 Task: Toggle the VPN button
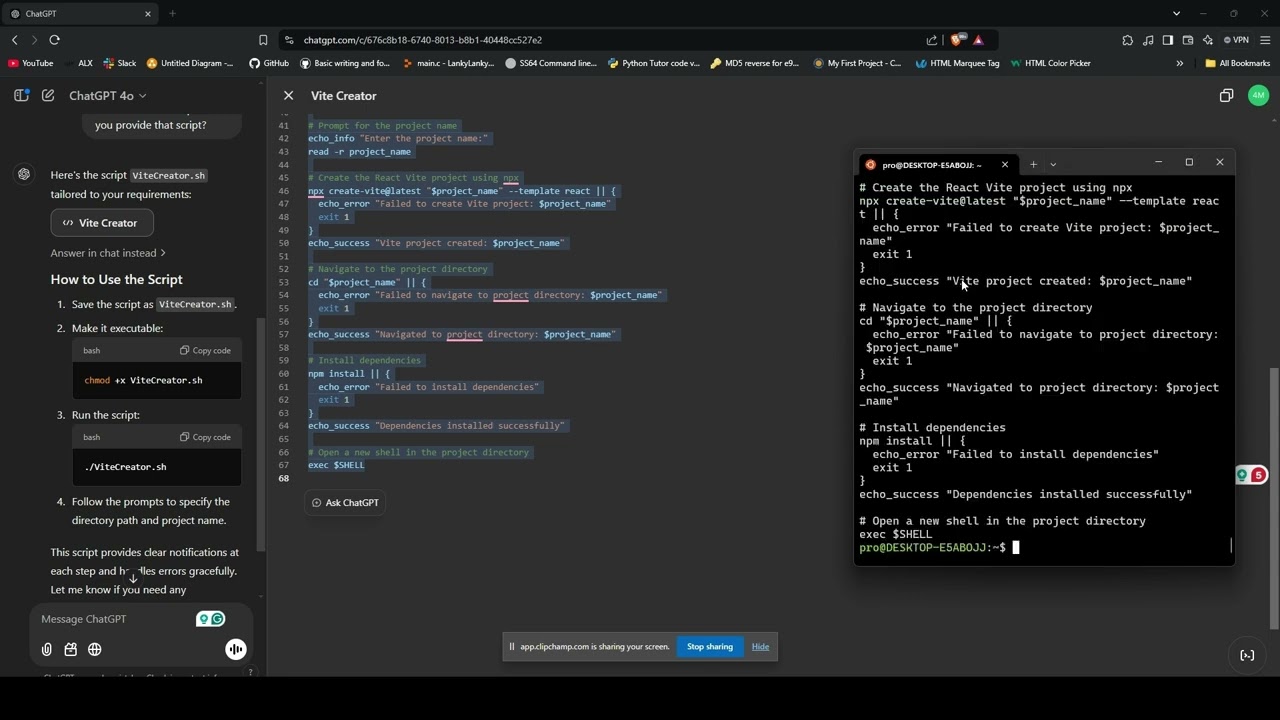(1237, 40)
